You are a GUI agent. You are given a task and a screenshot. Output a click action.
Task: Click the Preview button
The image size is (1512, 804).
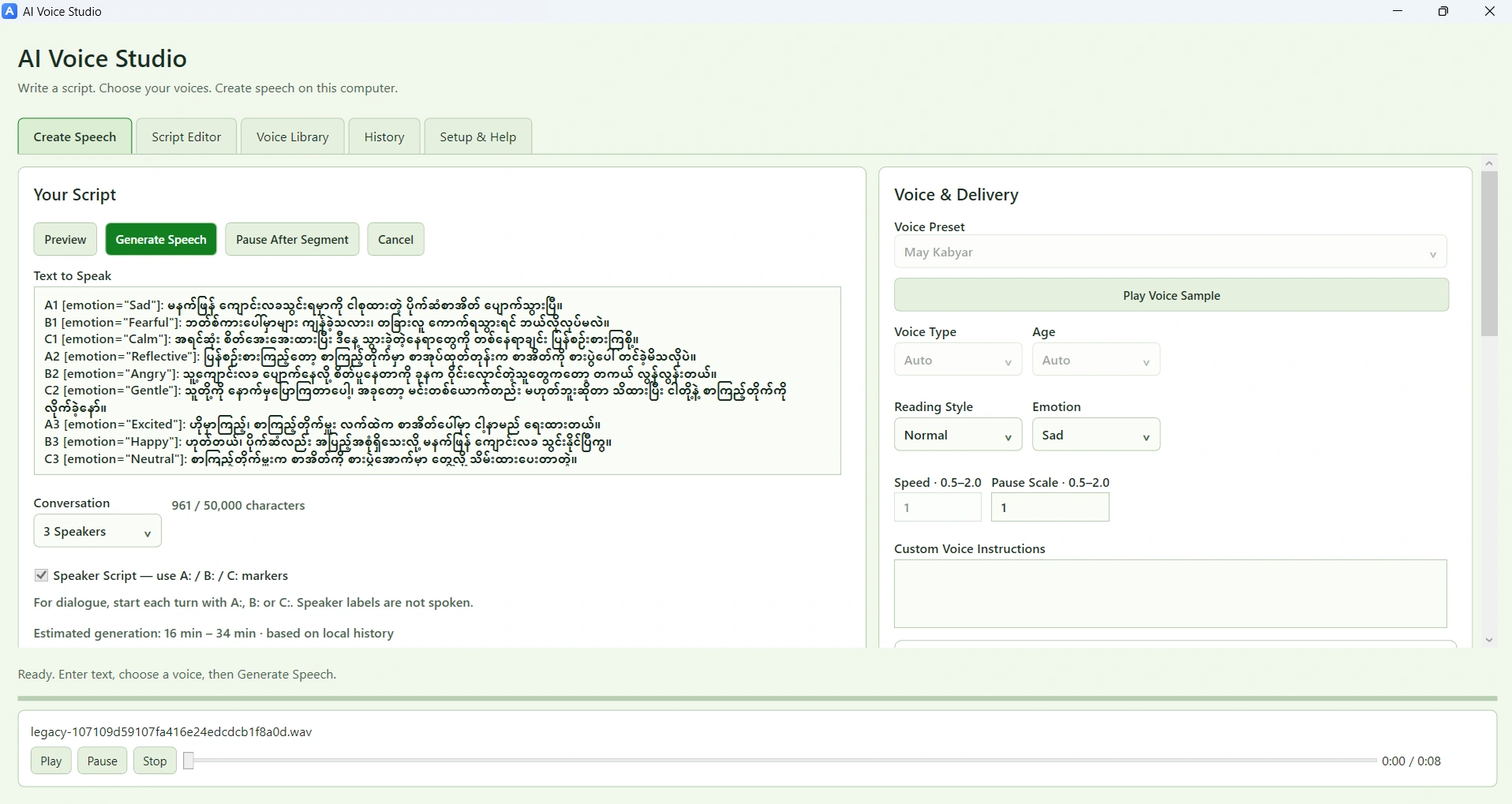(x=65, y=239)
